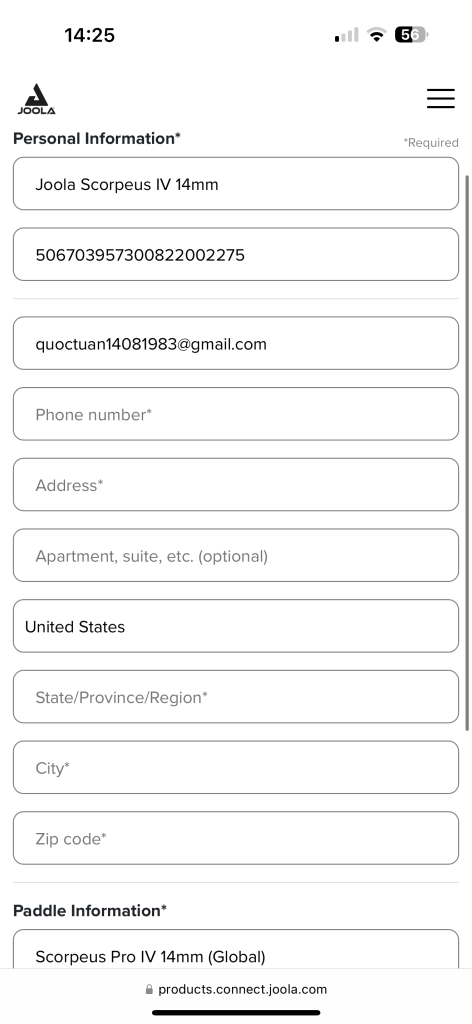Open the hamburger menu
Image resolution: width=472 pixels, height=1024 pixels.
click(441, 99)
